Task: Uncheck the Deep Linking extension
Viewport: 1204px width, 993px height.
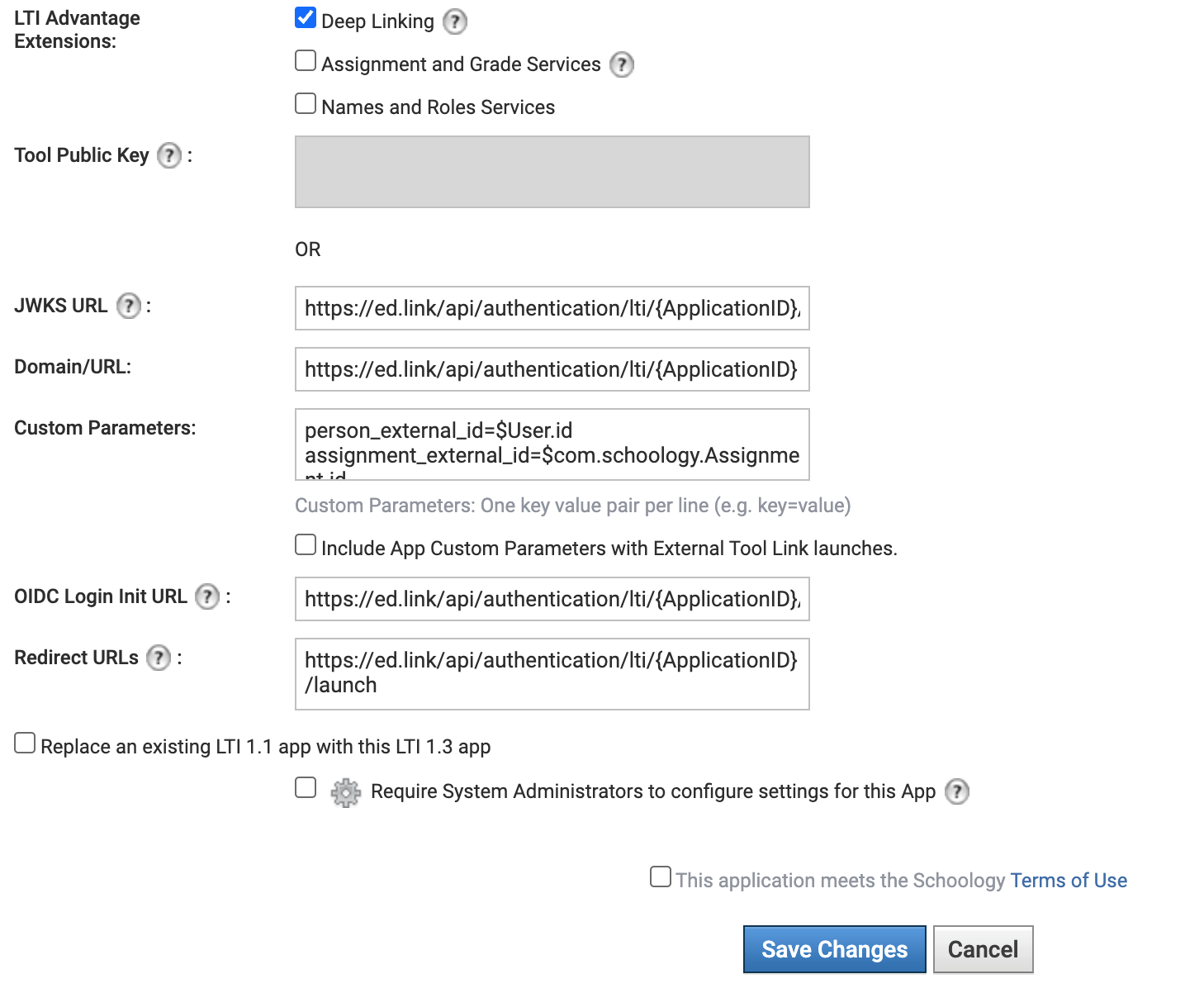Action: click(x=305, y=17)
